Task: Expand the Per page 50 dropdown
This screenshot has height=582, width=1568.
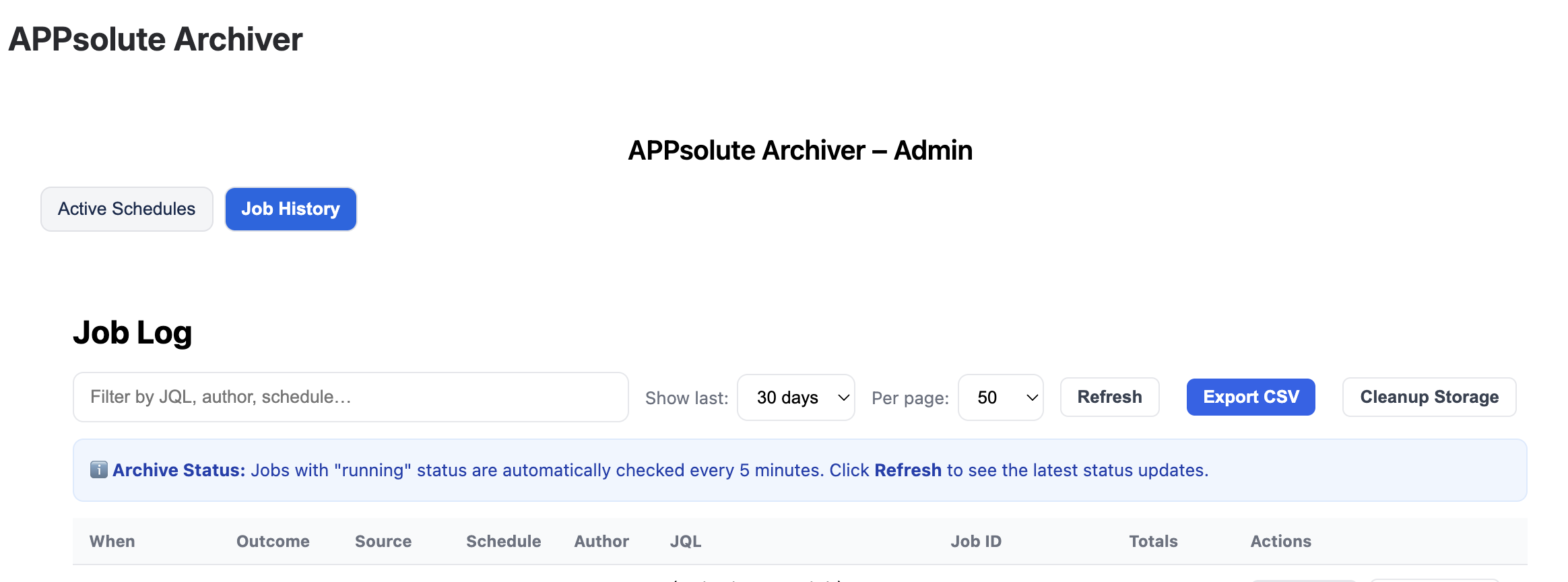Action: point(1000,397)
